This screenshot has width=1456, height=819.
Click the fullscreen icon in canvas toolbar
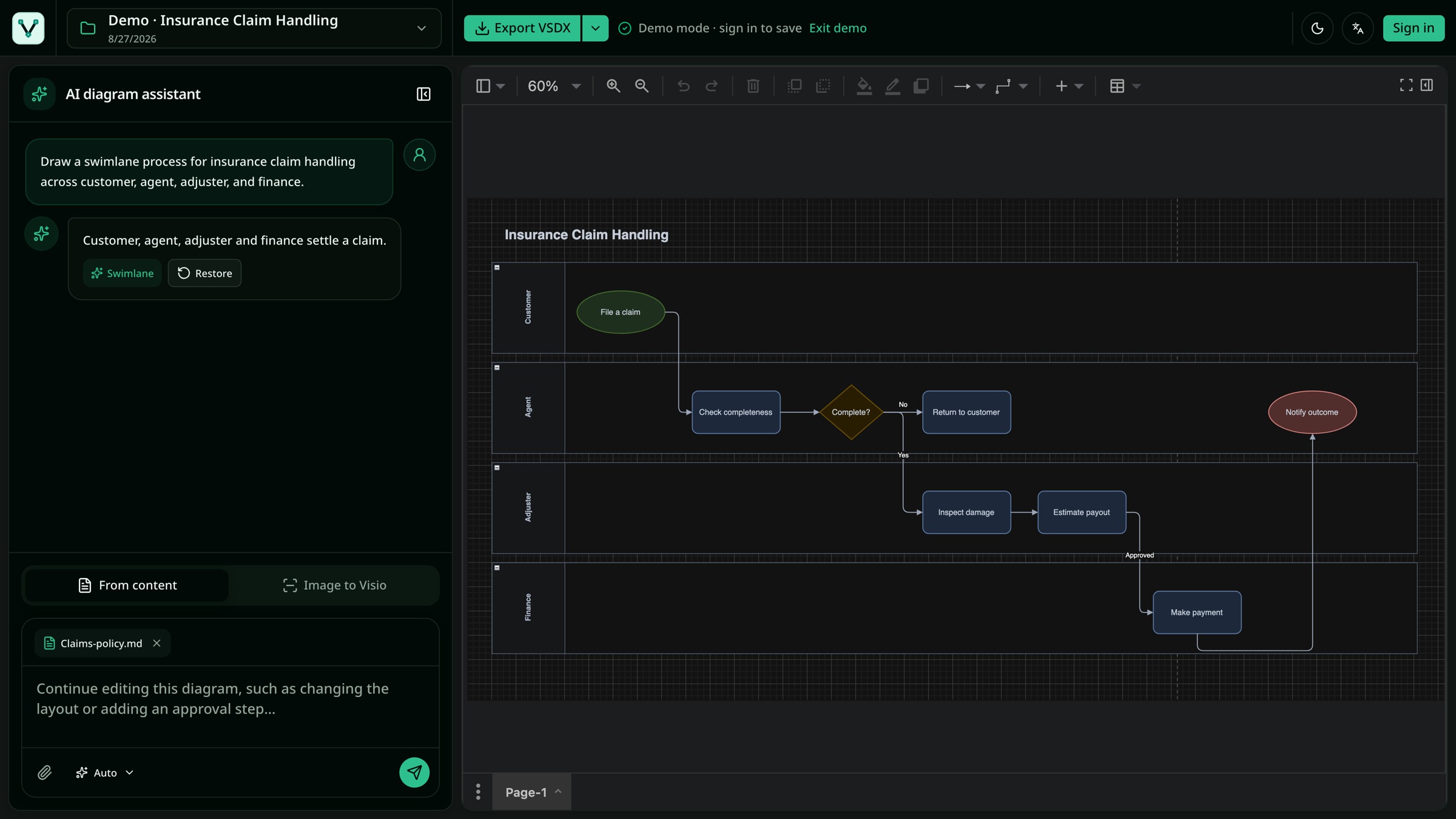point(1406,86)
